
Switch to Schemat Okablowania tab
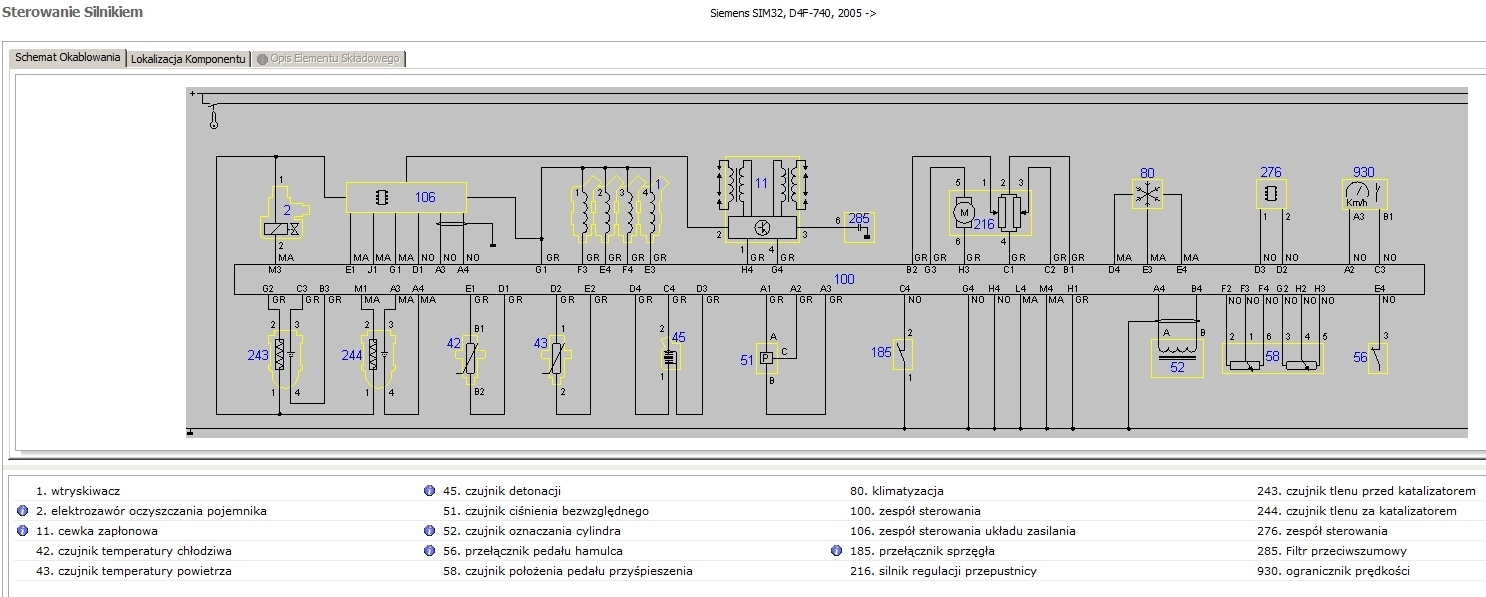(x=68, y=58)
